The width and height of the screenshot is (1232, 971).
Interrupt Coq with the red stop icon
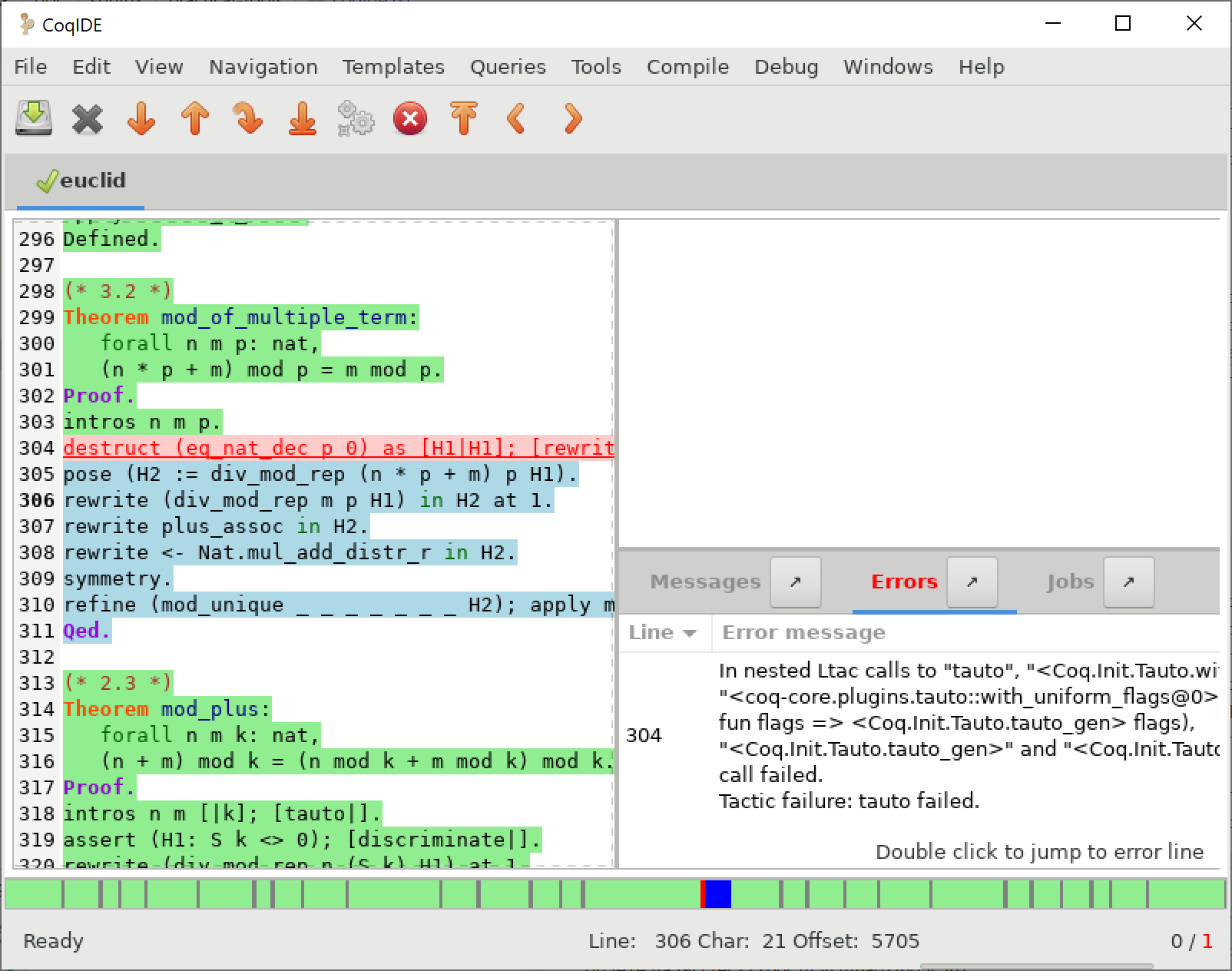(x=409, y=119)
